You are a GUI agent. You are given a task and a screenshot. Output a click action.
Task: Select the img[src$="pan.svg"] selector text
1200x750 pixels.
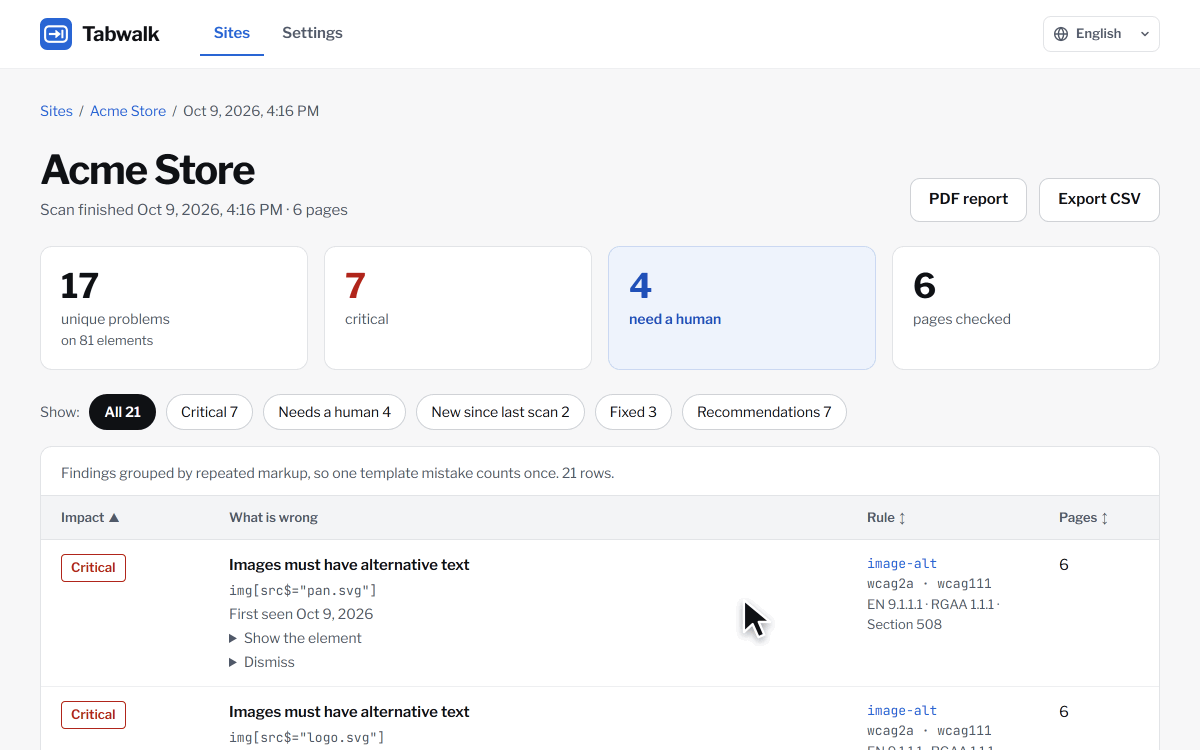tap(303, 590)
